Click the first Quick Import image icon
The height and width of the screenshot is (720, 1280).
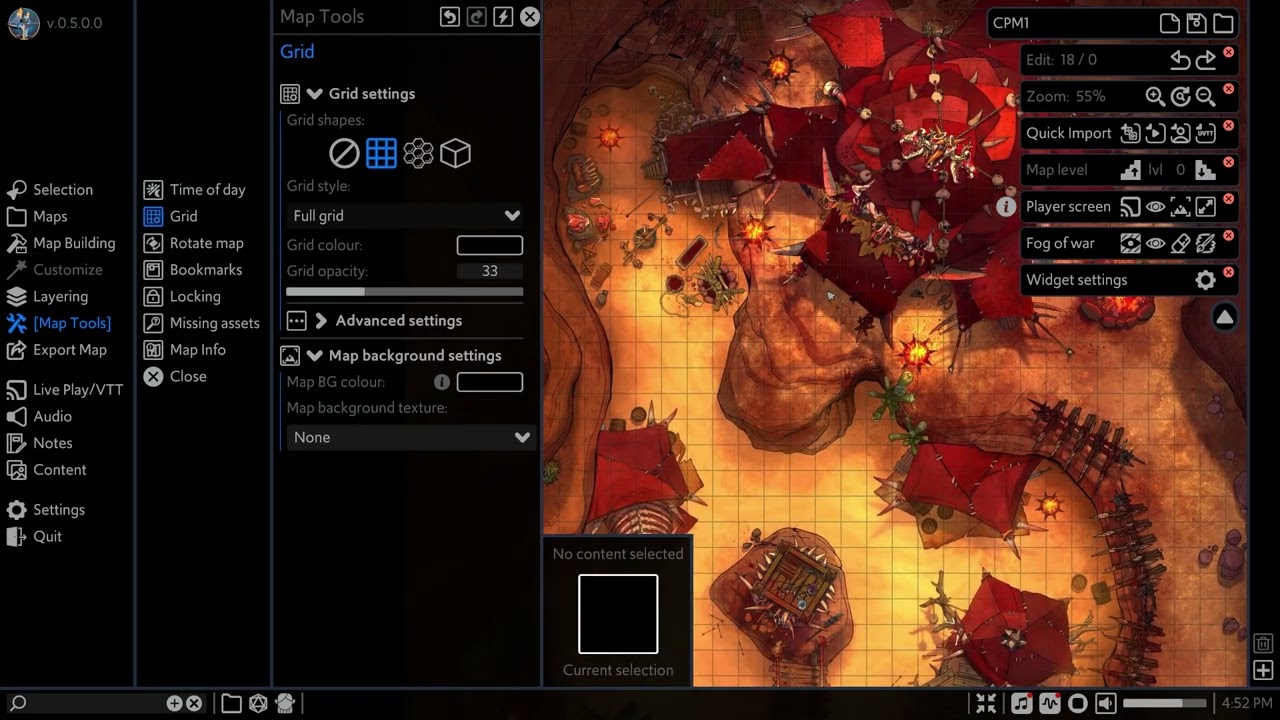point(1130,133)
